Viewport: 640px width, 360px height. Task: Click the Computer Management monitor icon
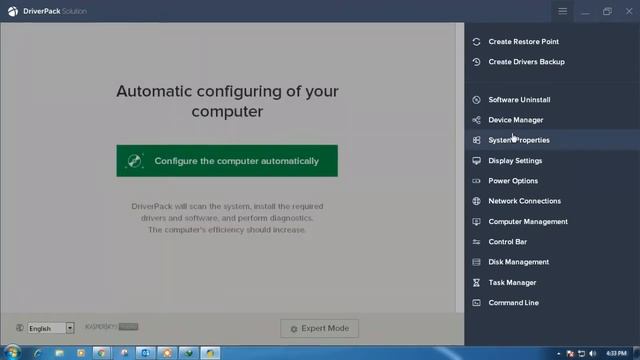(476, 222)
